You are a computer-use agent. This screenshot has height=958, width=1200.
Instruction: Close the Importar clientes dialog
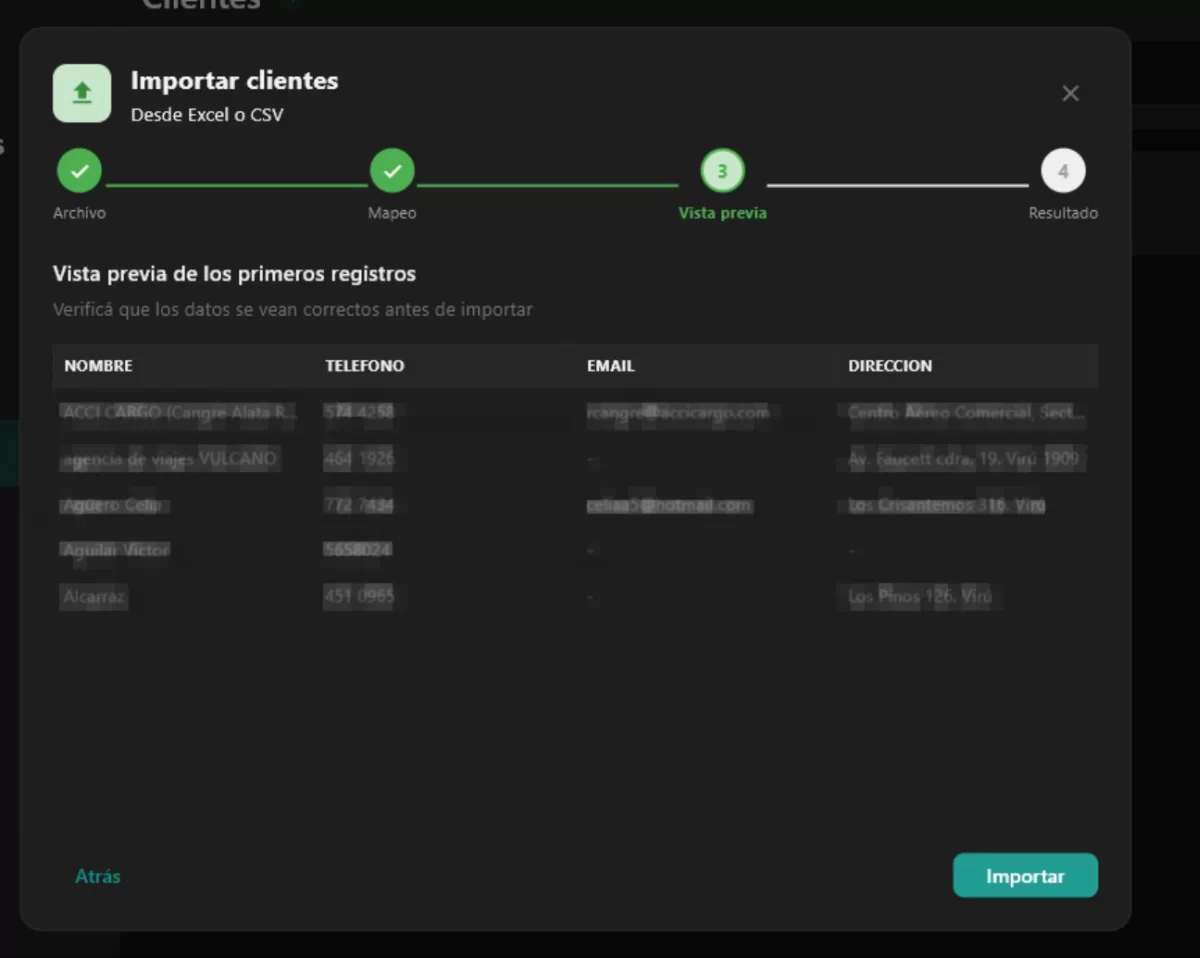[1070, 93]
